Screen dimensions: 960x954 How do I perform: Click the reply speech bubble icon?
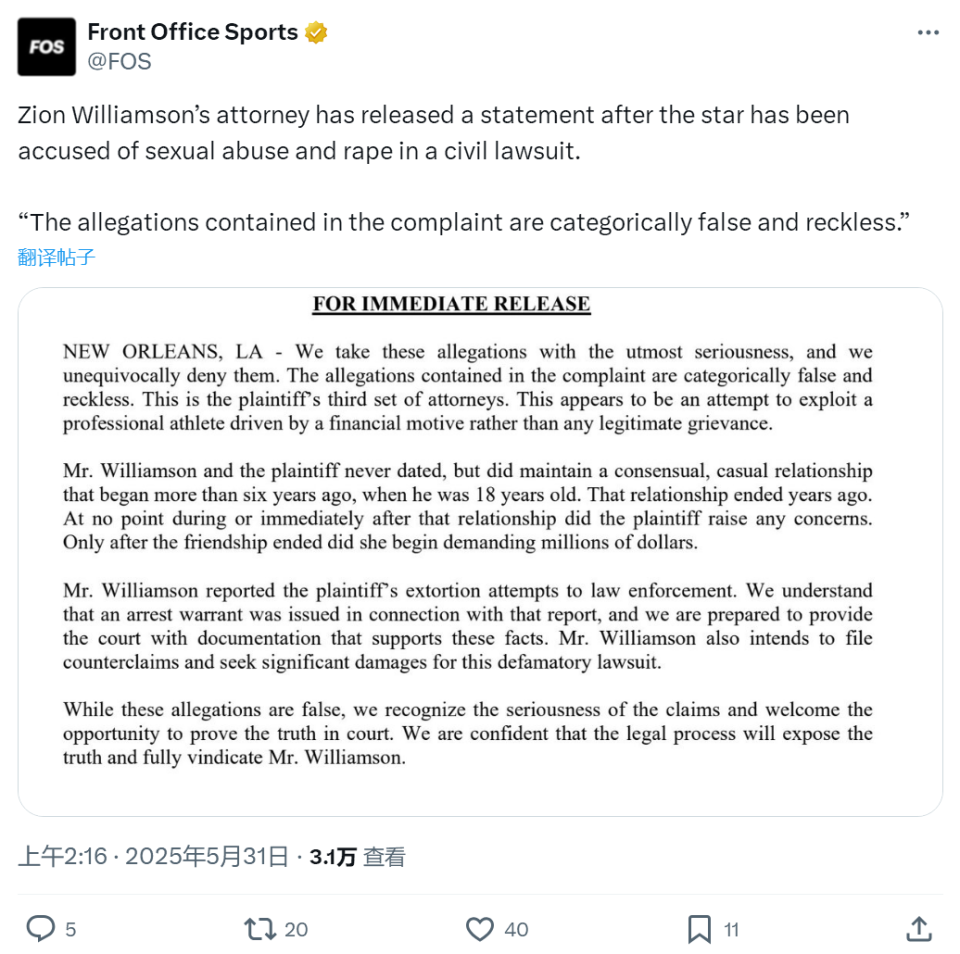coord(40,929)
